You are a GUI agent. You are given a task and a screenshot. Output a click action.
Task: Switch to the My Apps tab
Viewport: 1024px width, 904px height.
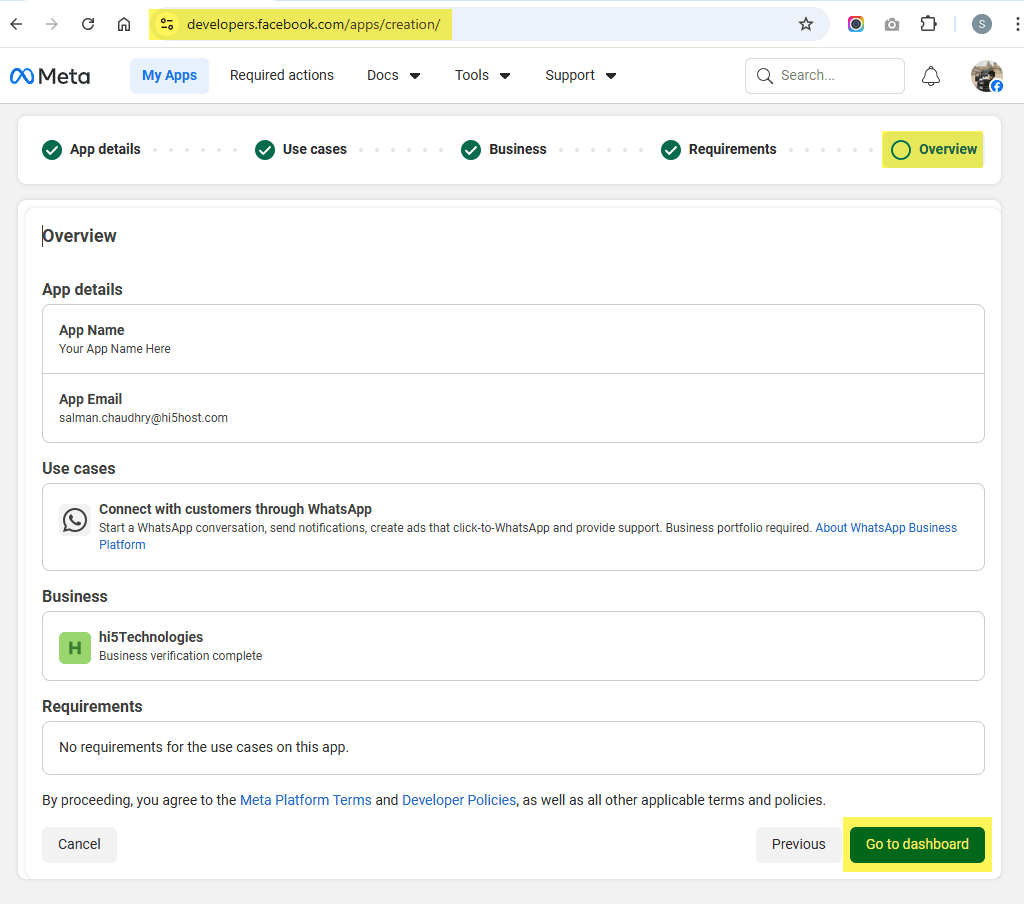coord(169,75)
